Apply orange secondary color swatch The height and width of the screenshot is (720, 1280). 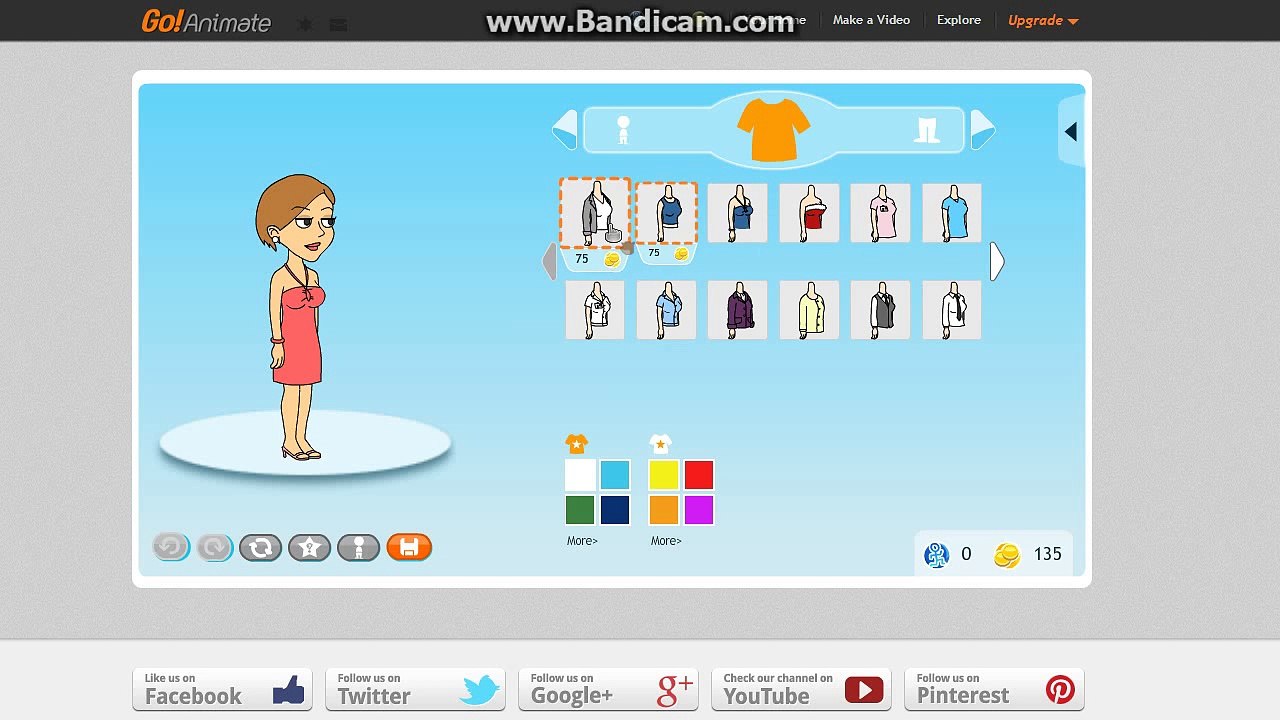coord(664,510)
